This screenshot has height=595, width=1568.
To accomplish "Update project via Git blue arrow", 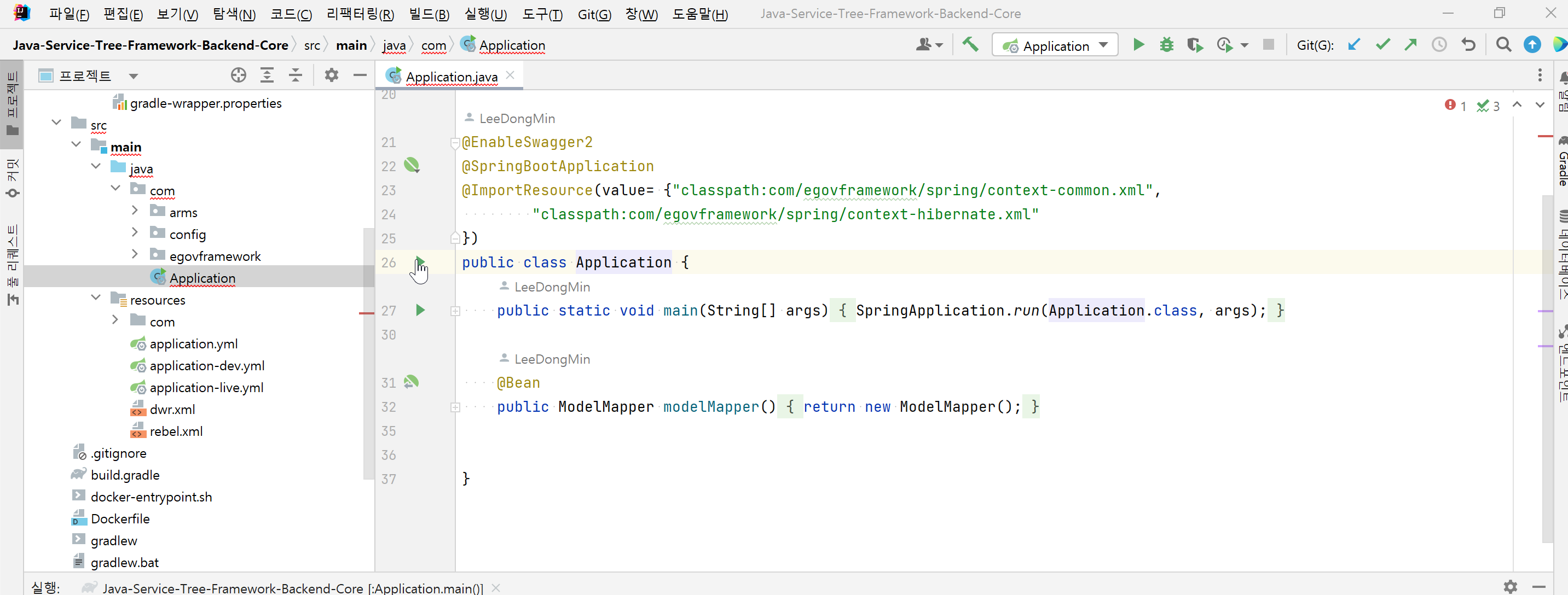I will tap(1354, 45).
